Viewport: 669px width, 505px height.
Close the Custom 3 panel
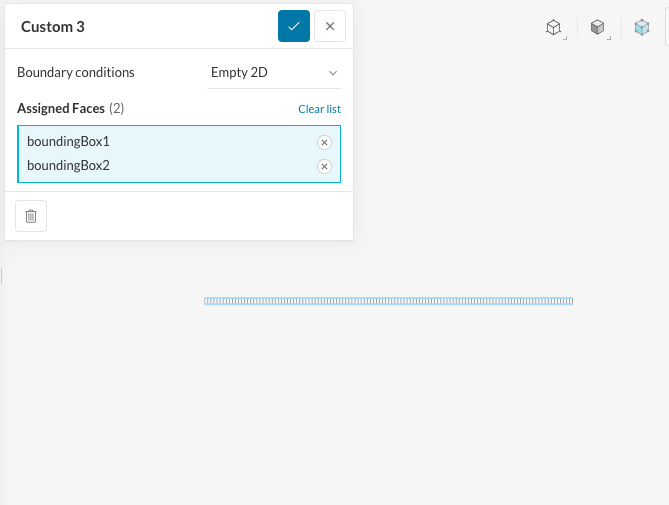click(x=330, y=27)
